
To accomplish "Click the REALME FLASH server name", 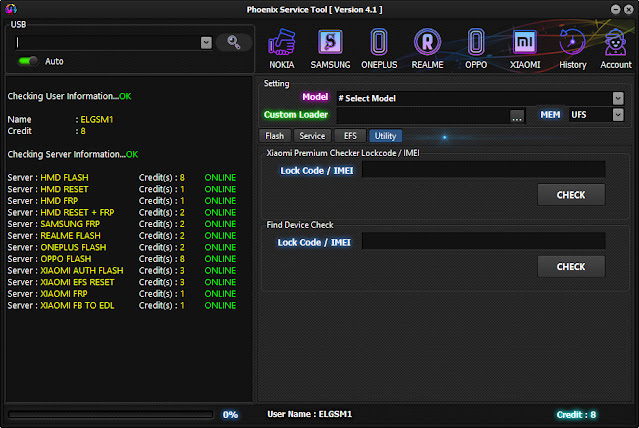I will pyautogui.click(x=71, y=236).
